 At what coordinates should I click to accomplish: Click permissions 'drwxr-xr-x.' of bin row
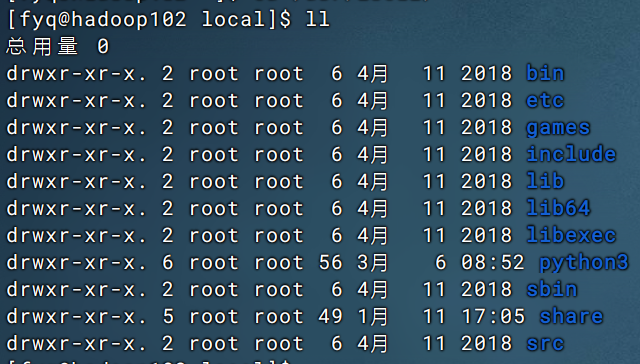coord(76,73)
